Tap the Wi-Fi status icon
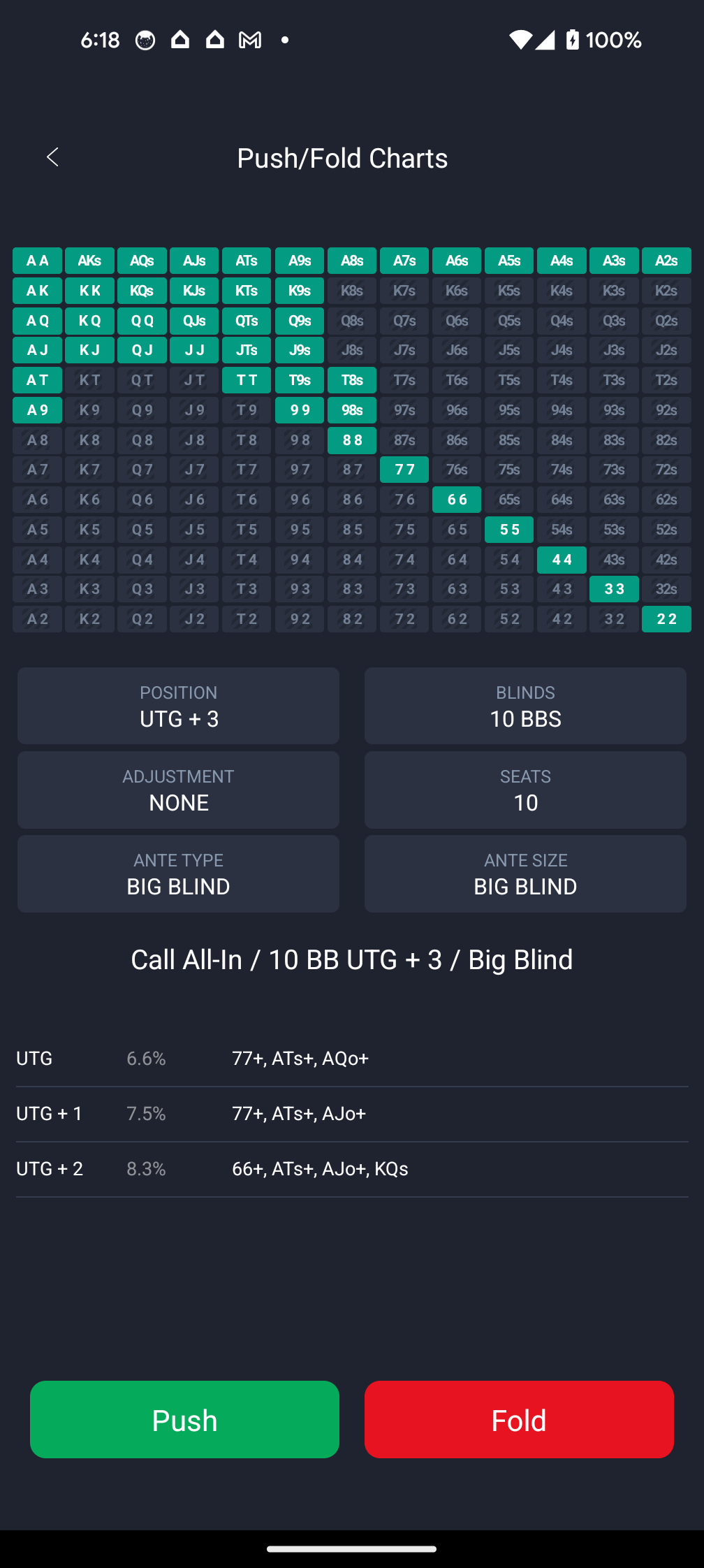Viewport: 704px width, 1568px height. (x=520, y=40)
